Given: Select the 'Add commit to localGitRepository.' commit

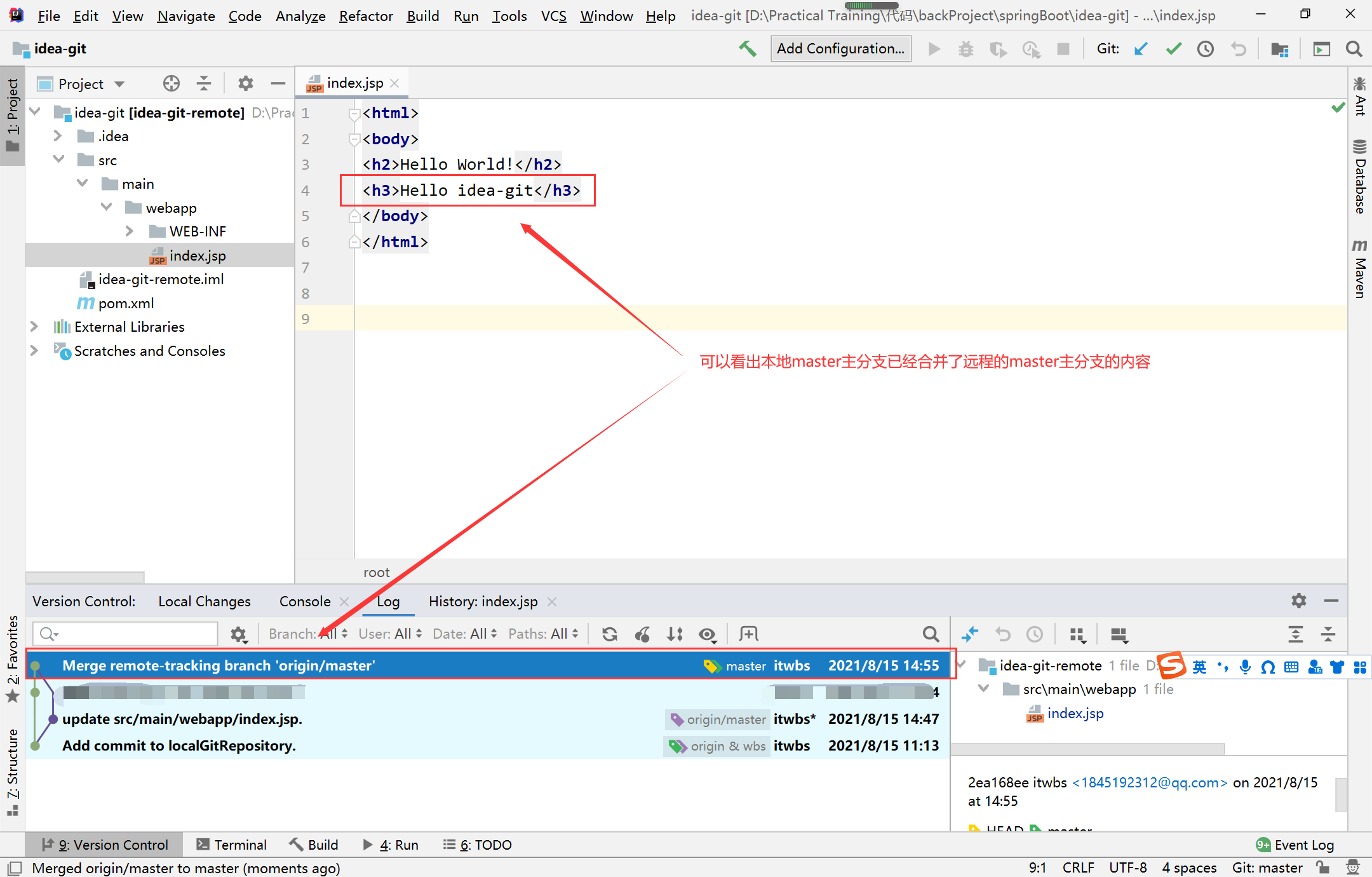Looking at the screenshot, I should click(x=488, y=745).
